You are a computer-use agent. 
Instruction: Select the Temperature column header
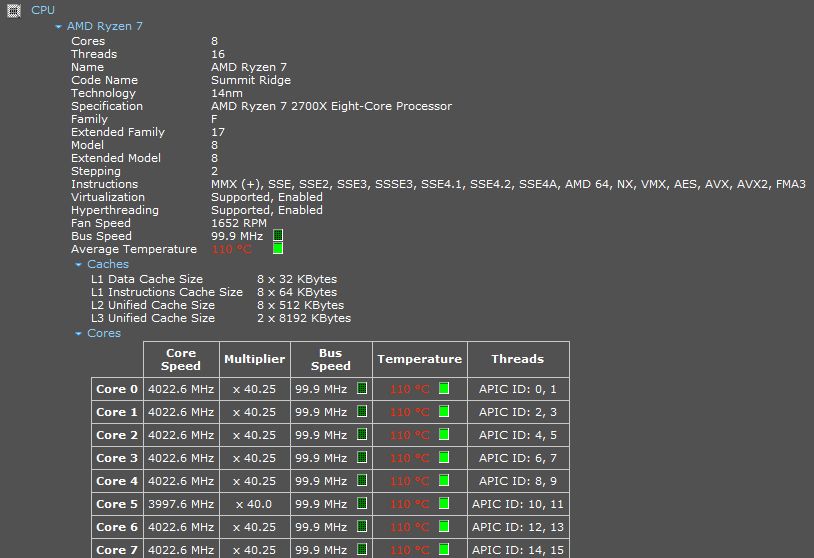click(x=419, y=359)
